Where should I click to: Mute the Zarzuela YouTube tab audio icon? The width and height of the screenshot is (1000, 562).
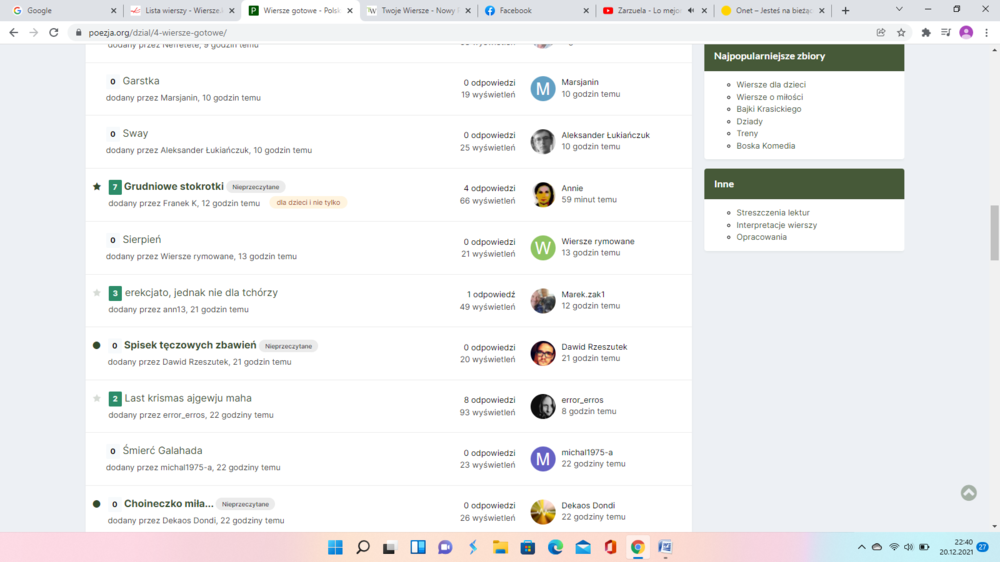(x=691, y=11)
